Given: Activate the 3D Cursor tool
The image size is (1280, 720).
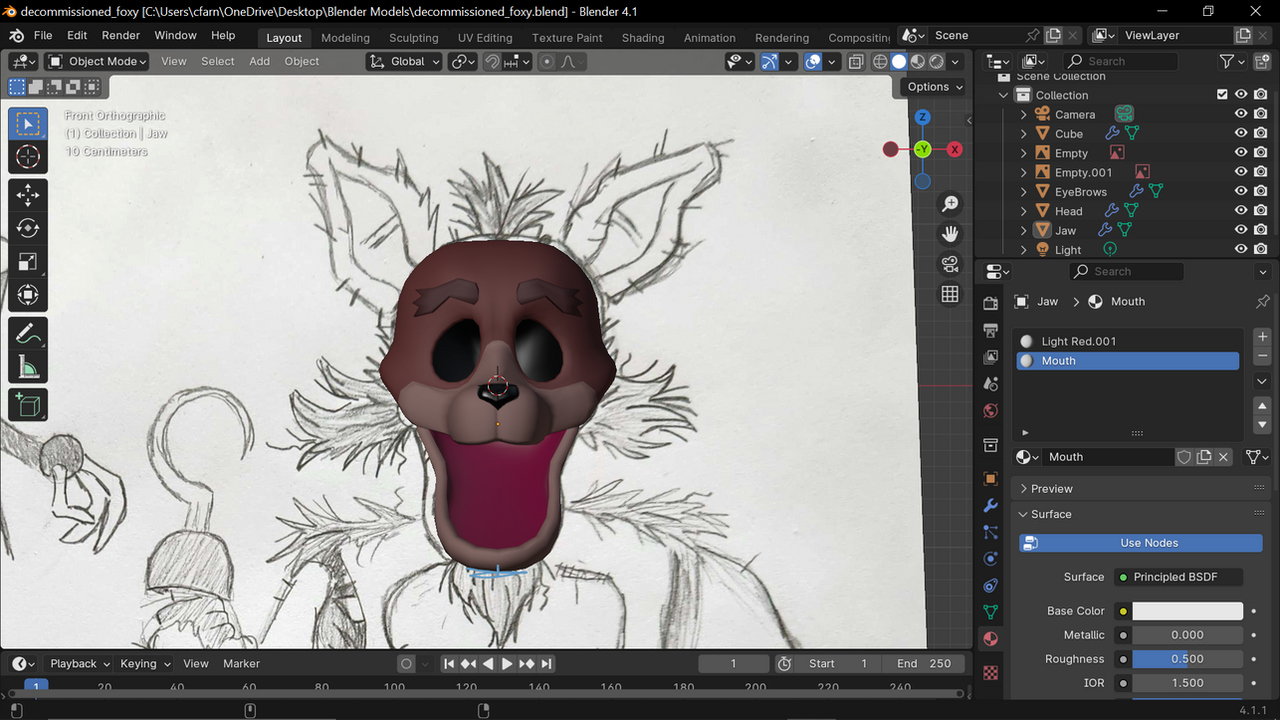Looking at the screenshot, I should [28, 157].
